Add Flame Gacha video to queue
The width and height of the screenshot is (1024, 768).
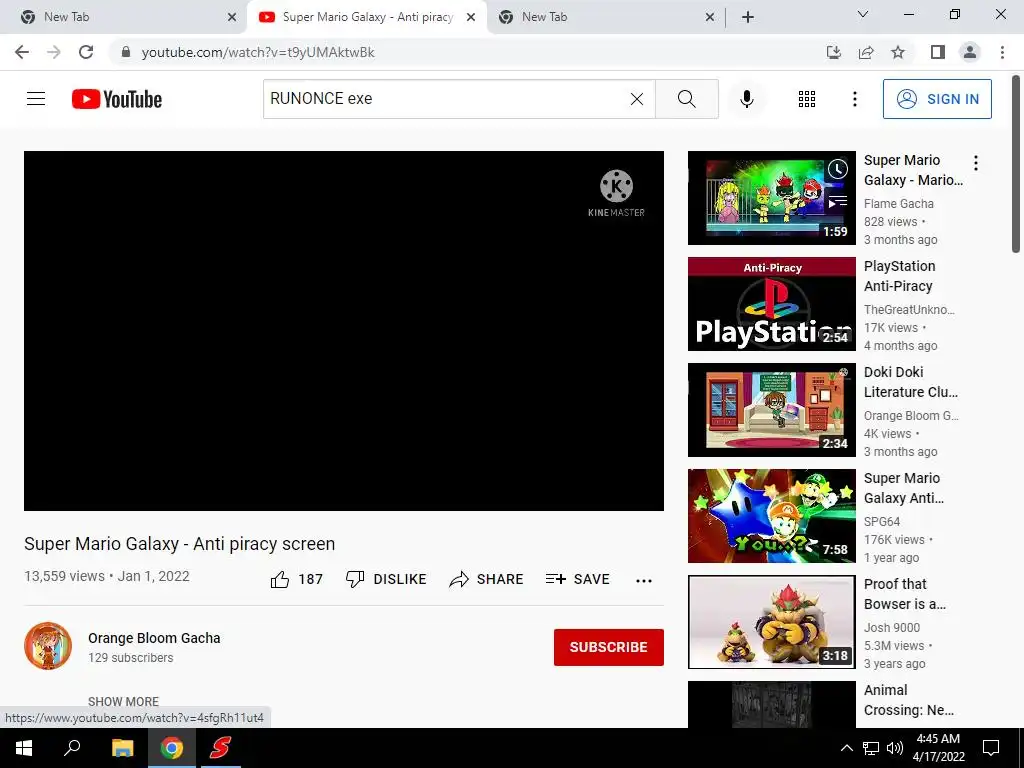click(838, 202)
